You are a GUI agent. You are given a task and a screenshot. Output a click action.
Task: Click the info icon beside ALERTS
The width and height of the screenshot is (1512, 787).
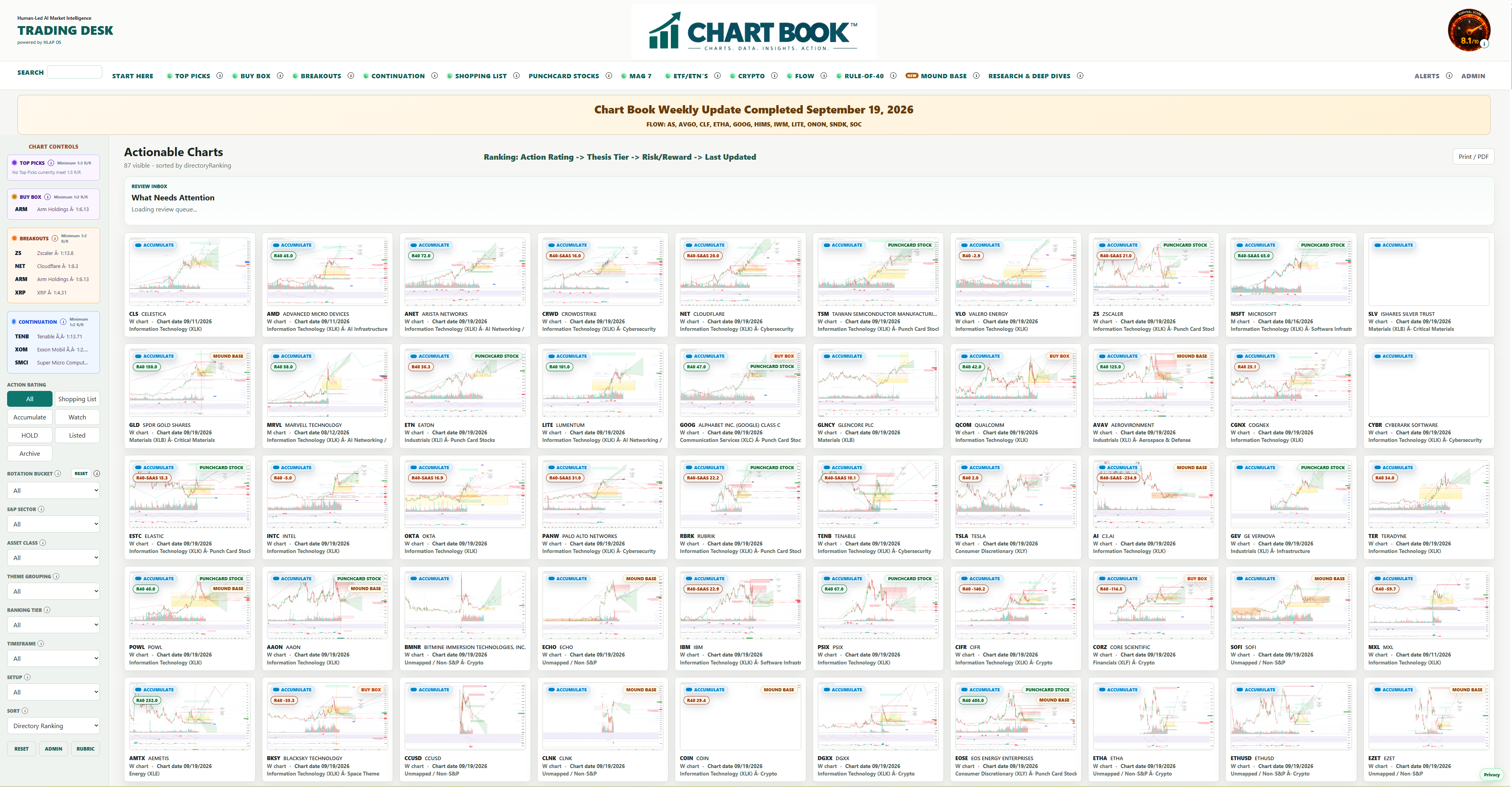(1449, 76)
